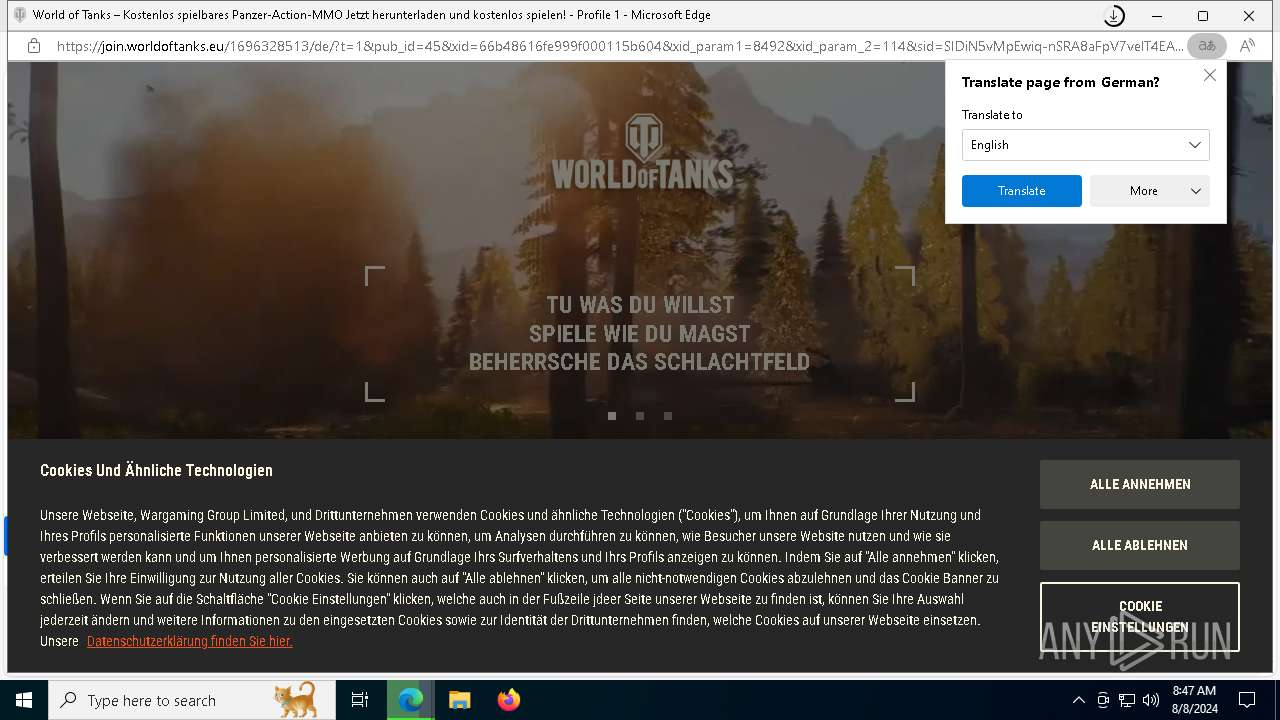Expand the More options dropdown
Image resolution: width=1280 pixels, height=720 pixels.
pyautogui.click(x=1150, y=191)
